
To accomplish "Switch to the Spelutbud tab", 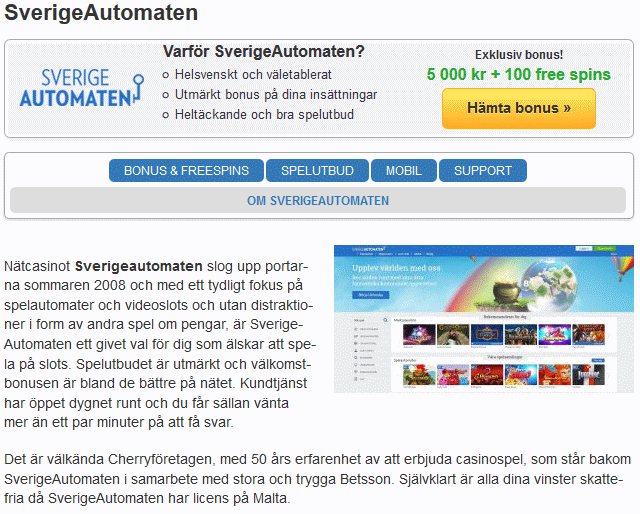I will (x=317, y=170).
